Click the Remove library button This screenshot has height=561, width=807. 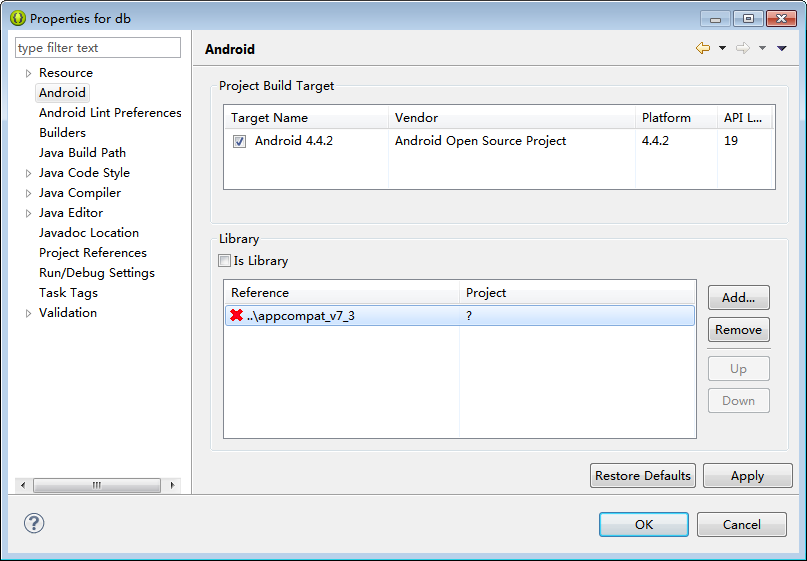pos(739,329)
